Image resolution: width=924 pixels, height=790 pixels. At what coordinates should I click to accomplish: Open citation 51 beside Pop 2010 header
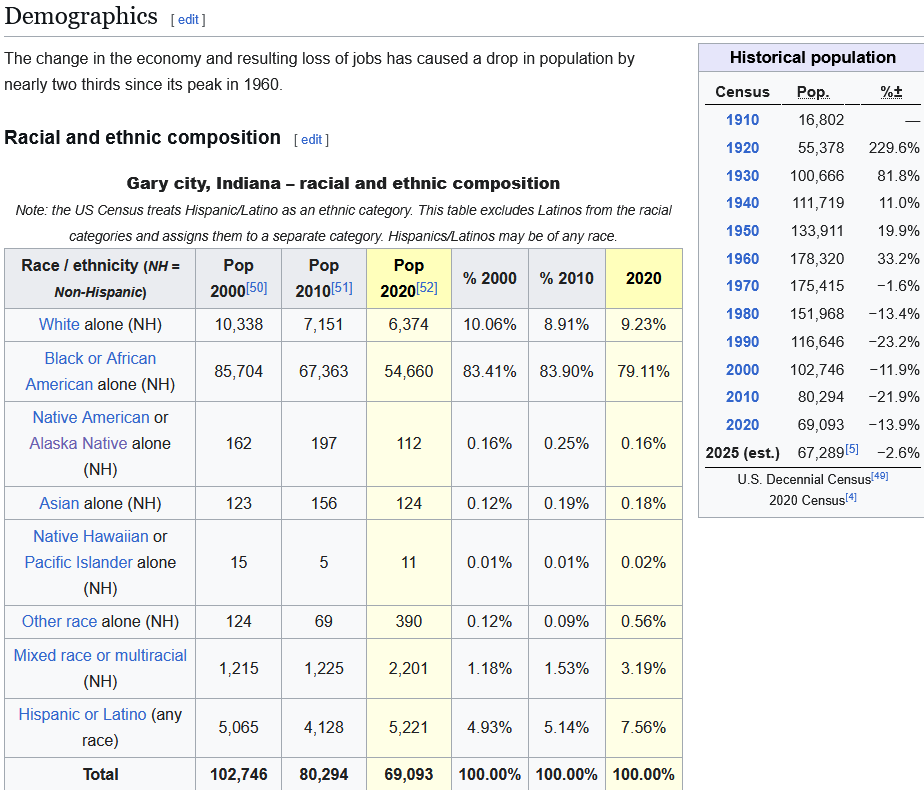coord(342,287)
